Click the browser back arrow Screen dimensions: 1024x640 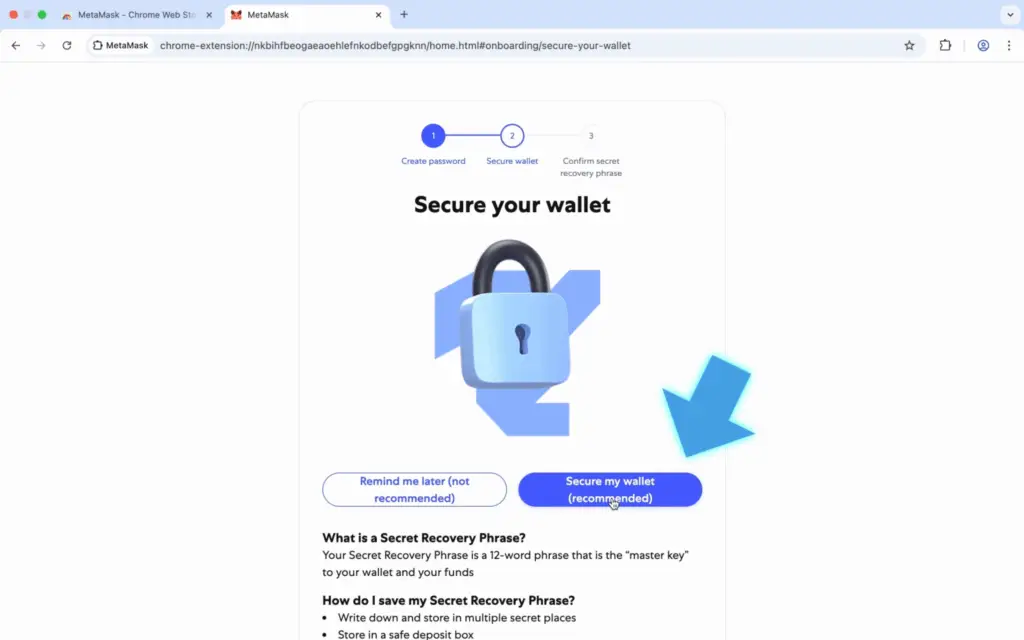pyautogui.click(x=16, y=46)
